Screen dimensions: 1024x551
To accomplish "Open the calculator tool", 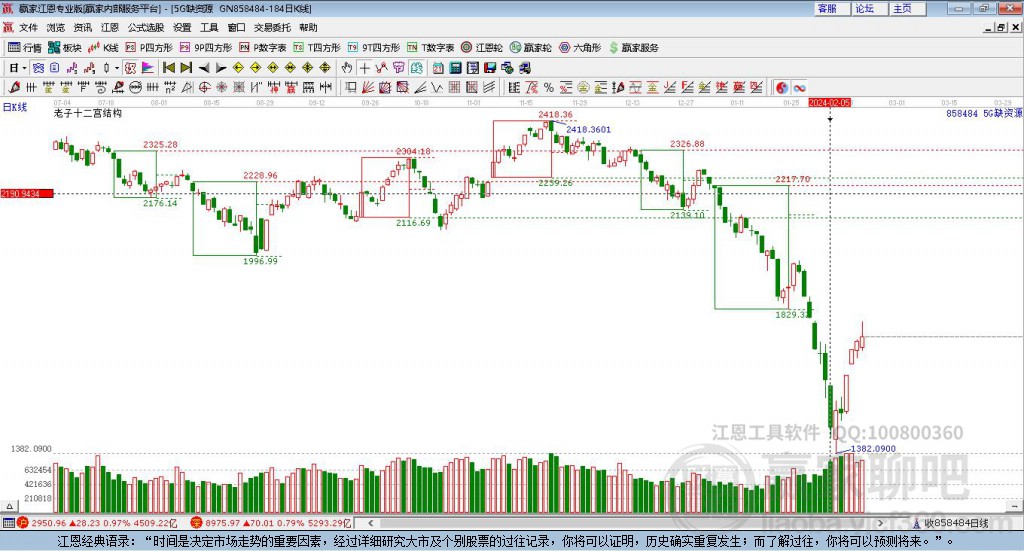I will 455,68.
